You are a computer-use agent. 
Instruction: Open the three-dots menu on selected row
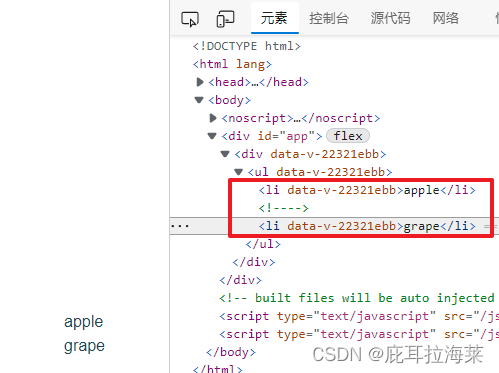[x=180, y=226]
